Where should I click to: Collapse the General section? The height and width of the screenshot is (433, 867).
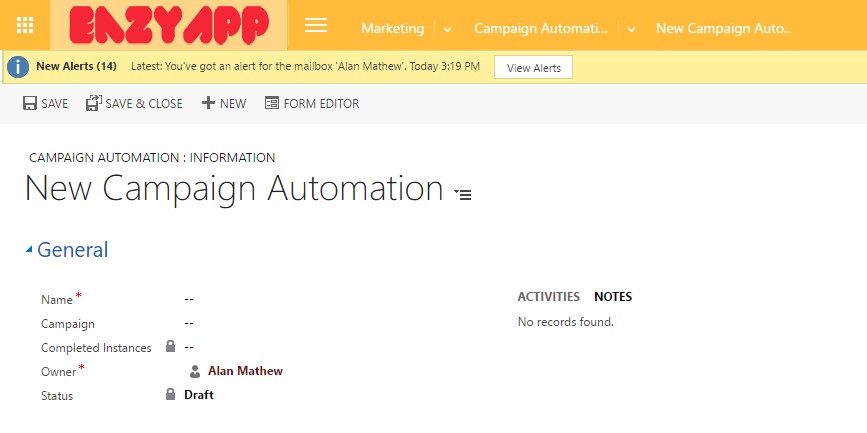(x=29, y=249)
